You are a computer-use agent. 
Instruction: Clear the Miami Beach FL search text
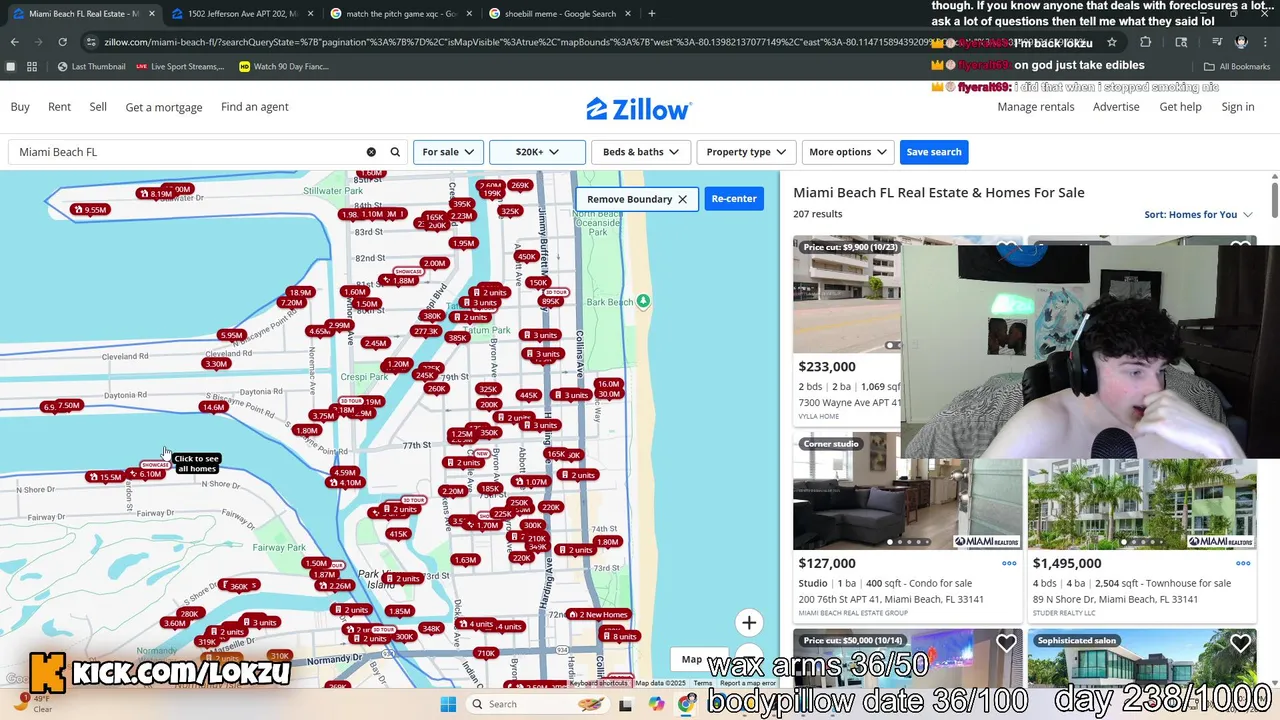click(x=371, y=152)
